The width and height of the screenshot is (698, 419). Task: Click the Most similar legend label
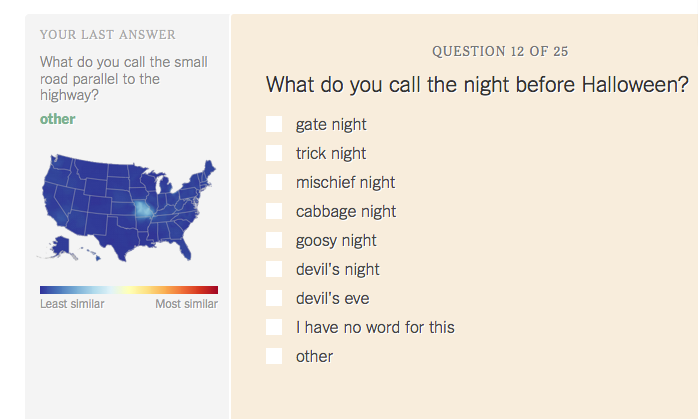(187, 304)
